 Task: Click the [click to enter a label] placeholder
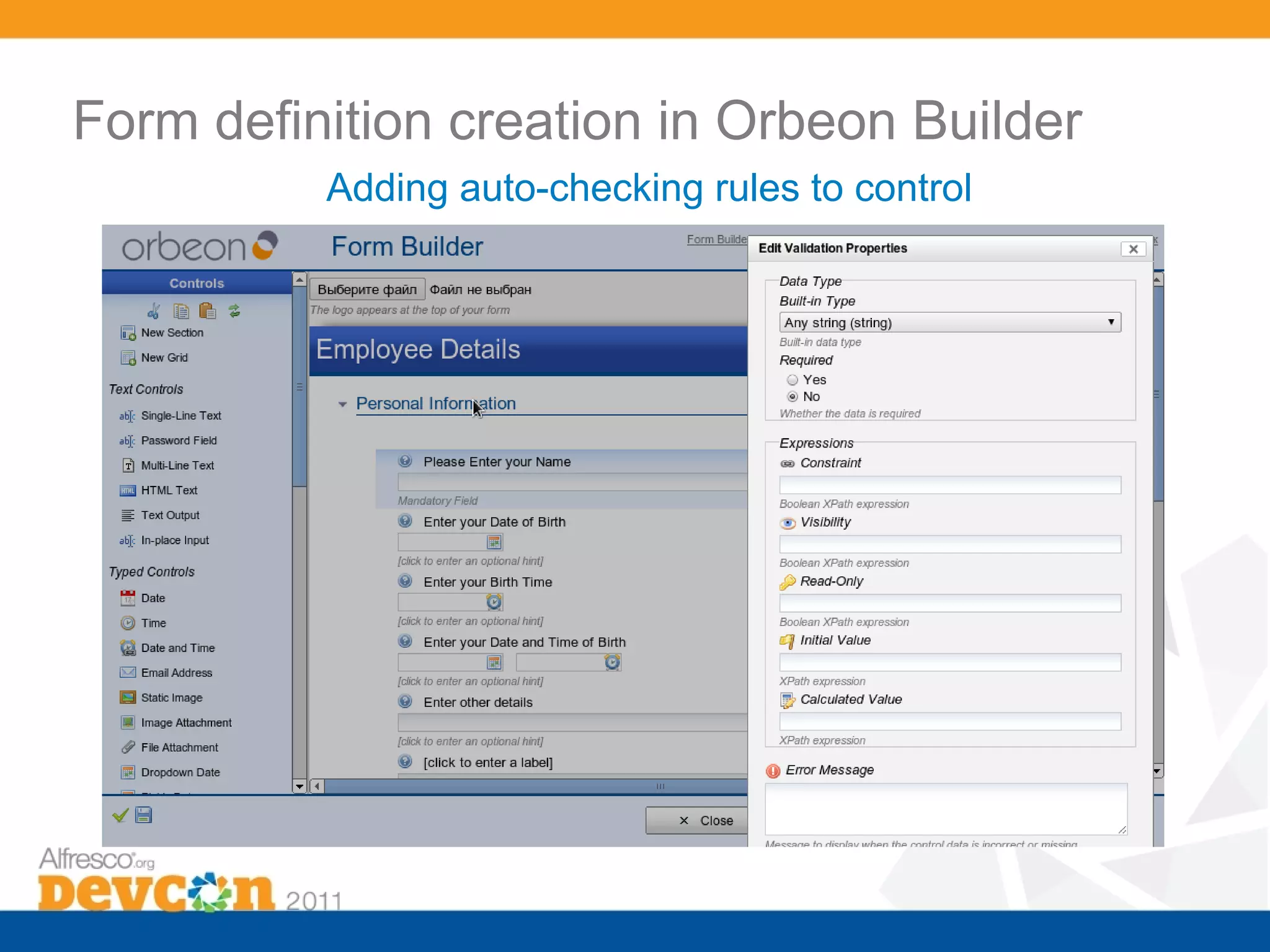click(488, 762)
